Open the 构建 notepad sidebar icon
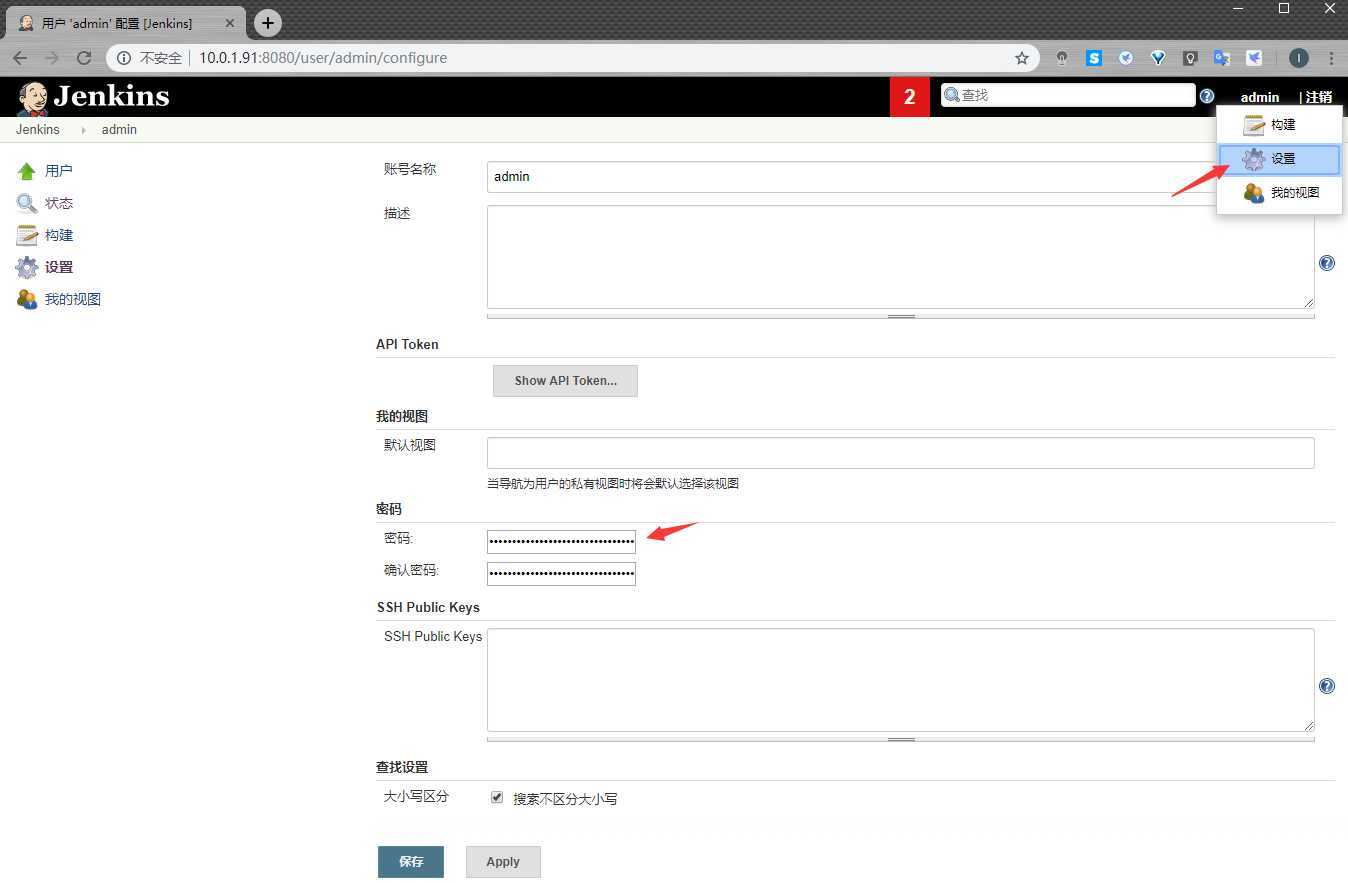Viewport: 1348px width, 883px height. tap(27, 236)
